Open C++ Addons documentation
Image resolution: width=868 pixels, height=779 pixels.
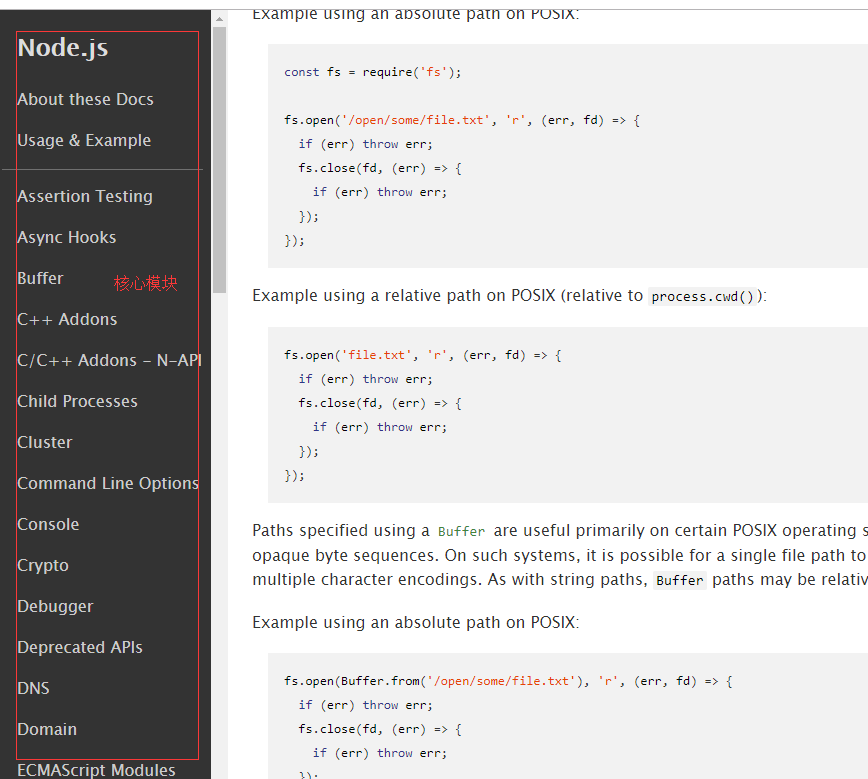coord(67,319)
